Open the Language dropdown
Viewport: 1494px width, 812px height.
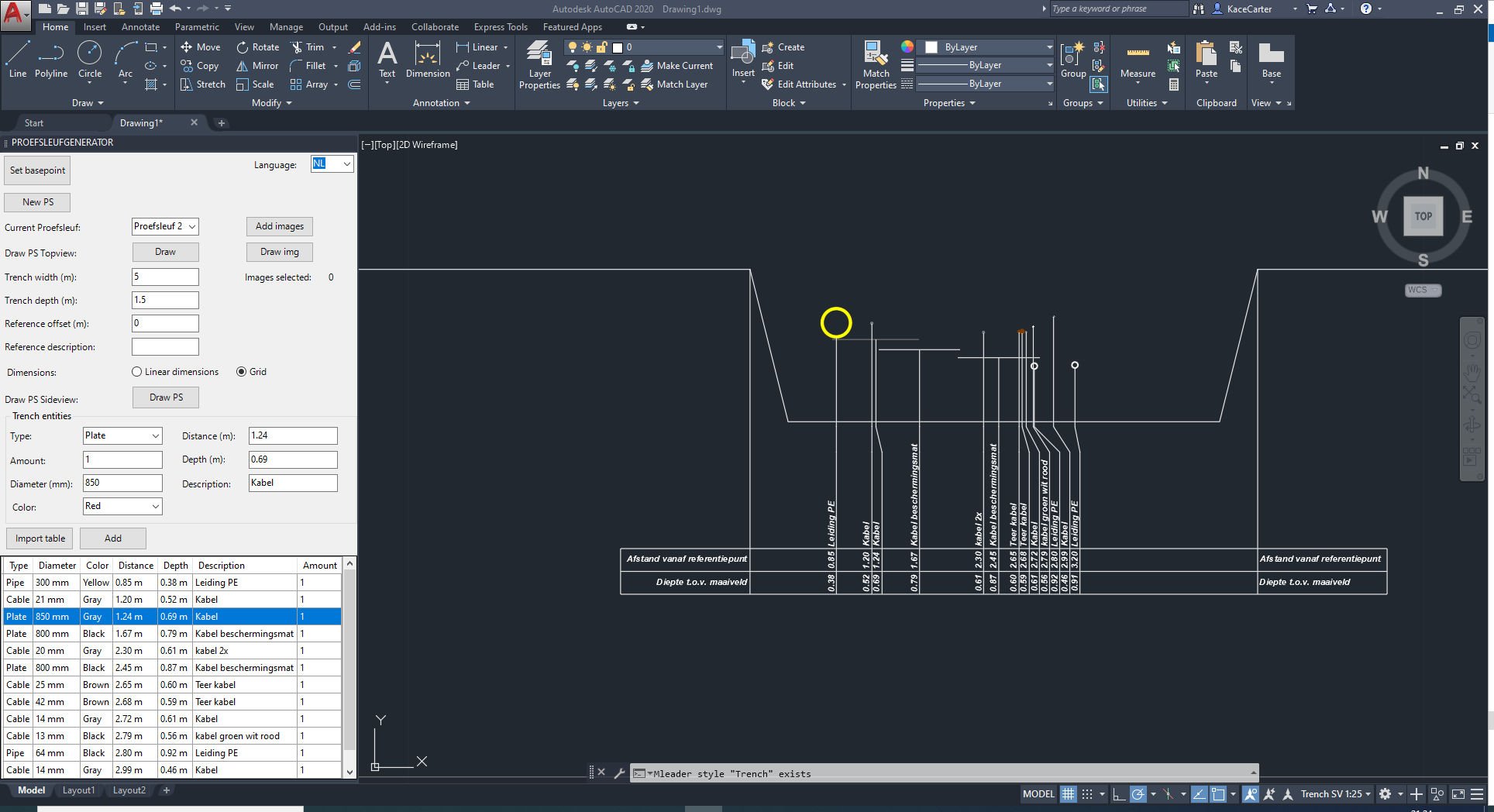coord(332,164)
